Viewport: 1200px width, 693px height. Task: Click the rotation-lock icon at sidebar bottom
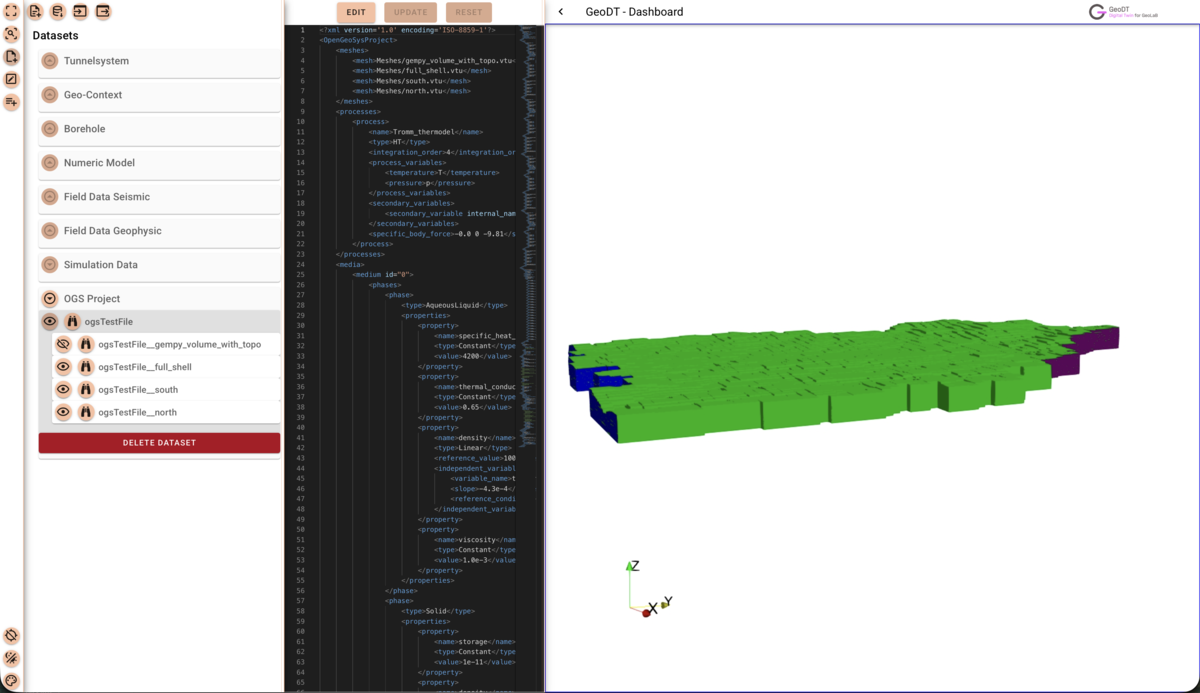point(11,636)
